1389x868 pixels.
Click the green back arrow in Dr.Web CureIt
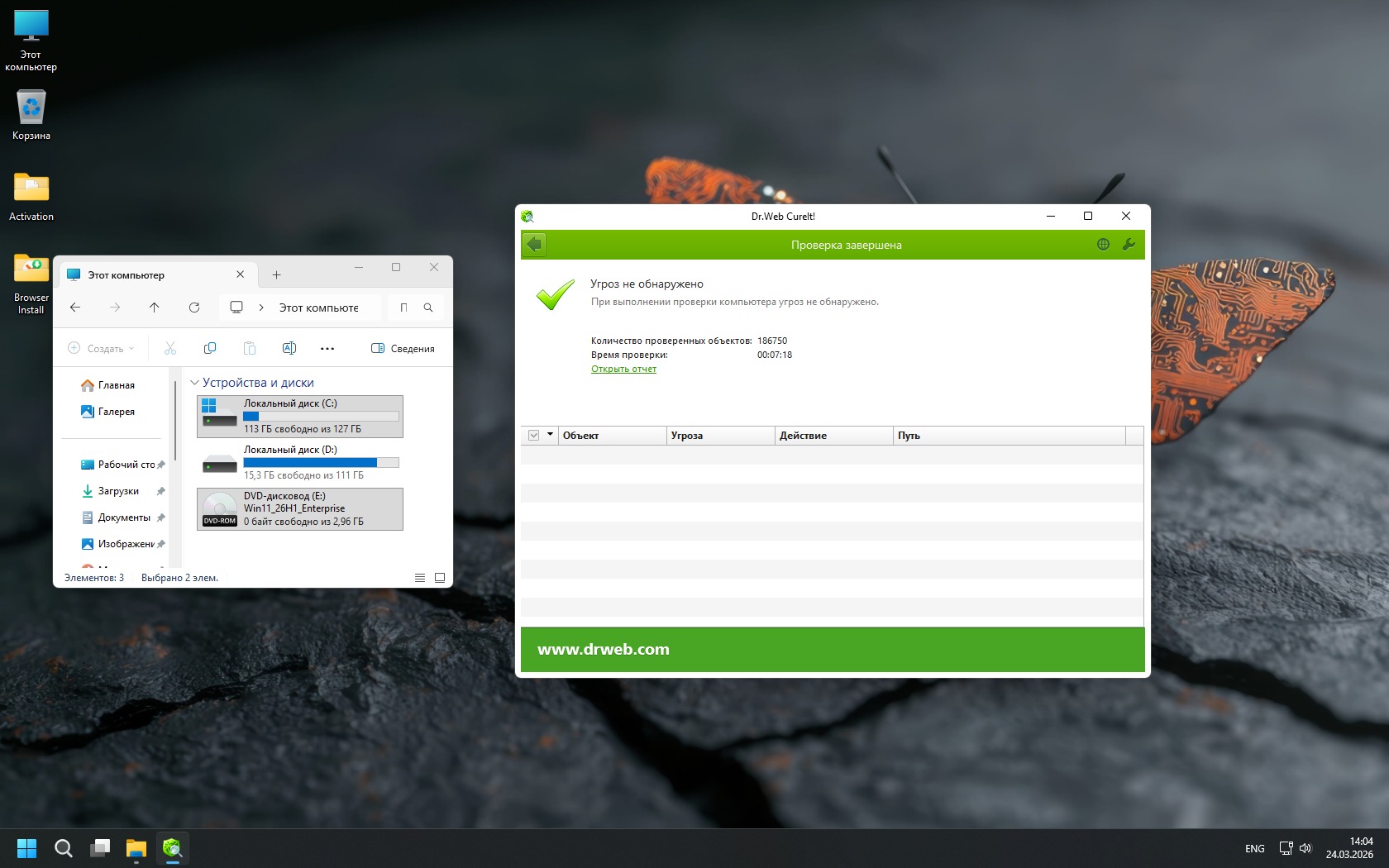pyautogui.click(x=534, y=245)
